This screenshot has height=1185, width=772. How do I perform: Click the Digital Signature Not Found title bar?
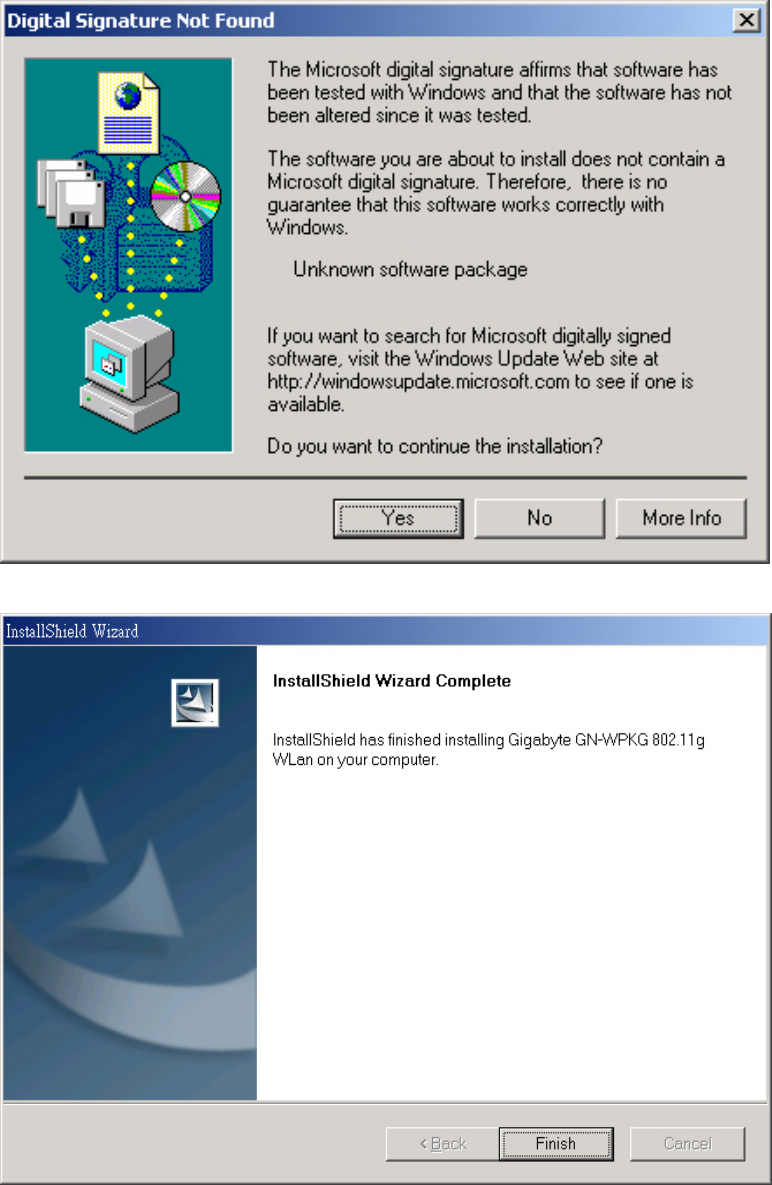[370, 20]
